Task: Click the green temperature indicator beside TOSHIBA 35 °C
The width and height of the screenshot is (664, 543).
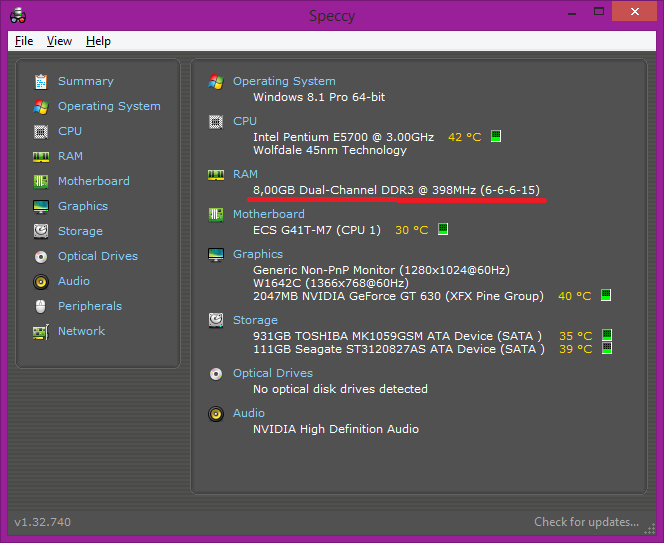Action: [x=607, y=335]
